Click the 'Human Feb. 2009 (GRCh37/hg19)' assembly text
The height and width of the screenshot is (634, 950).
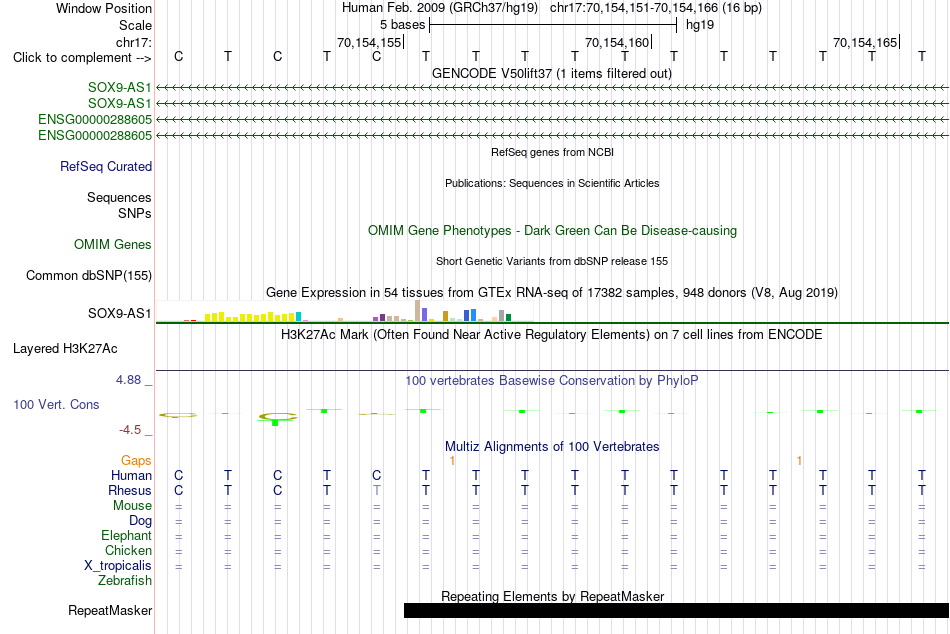click(x=440, y=8)
